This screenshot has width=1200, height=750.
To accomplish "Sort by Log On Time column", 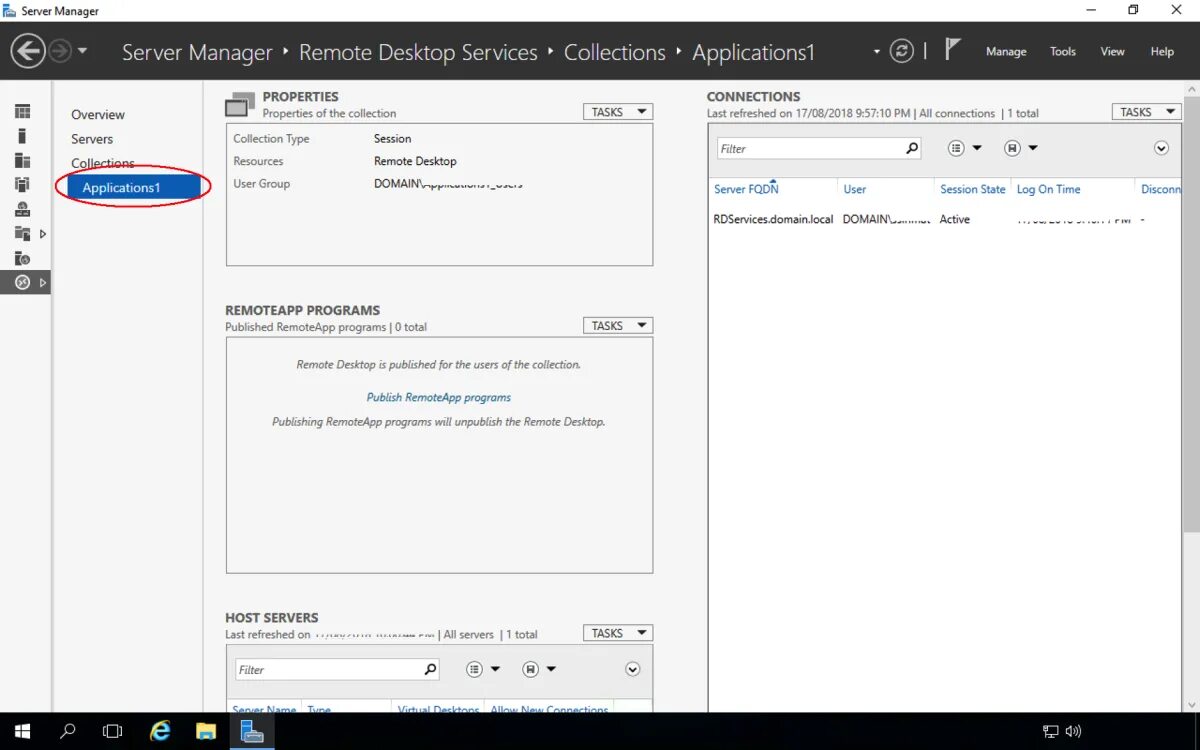I will [x=1049, y=189].
